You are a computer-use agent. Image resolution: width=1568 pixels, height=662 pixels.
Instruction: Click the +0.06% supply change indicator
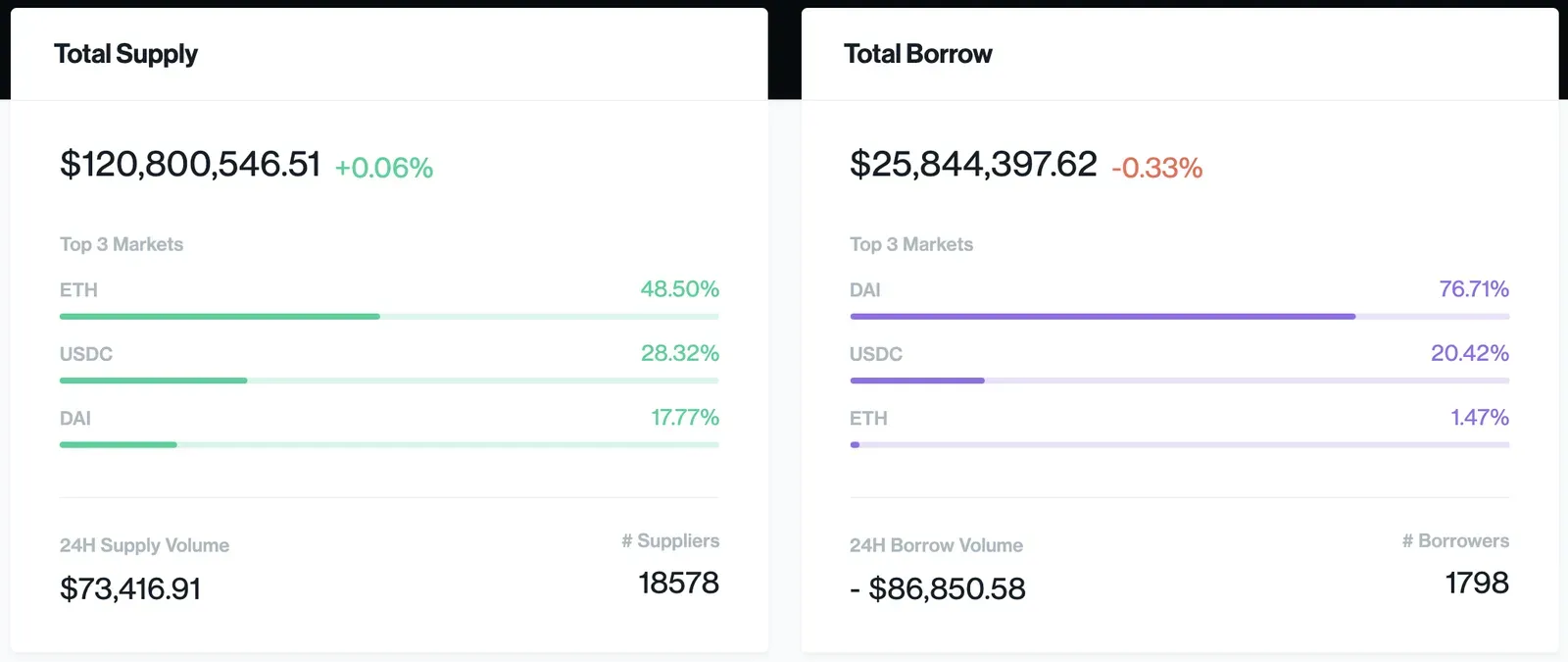click(x=384, y=168)
